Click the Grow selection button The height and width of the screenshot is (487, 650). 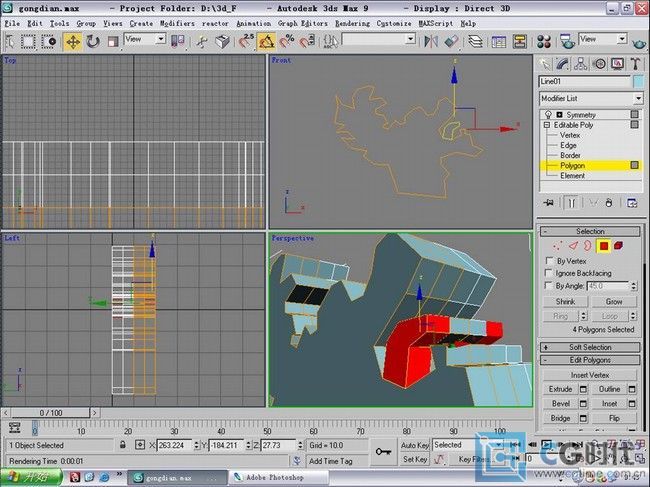tap(614, 302)
